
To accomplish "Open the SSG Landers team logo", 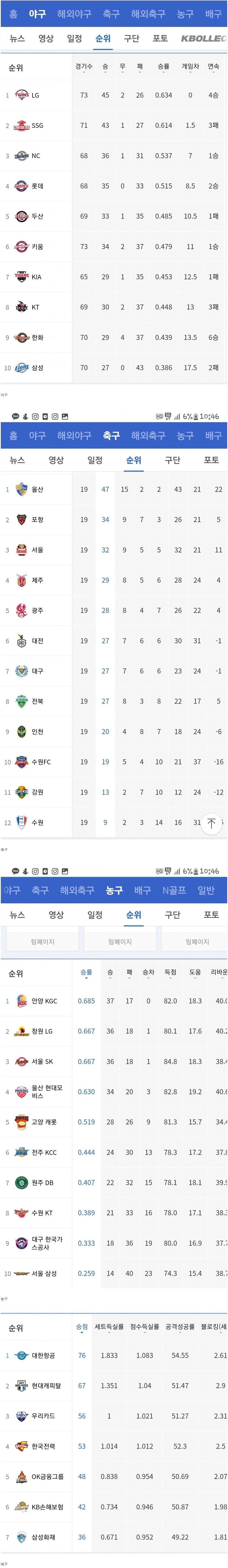I will (x=21, y=125).
